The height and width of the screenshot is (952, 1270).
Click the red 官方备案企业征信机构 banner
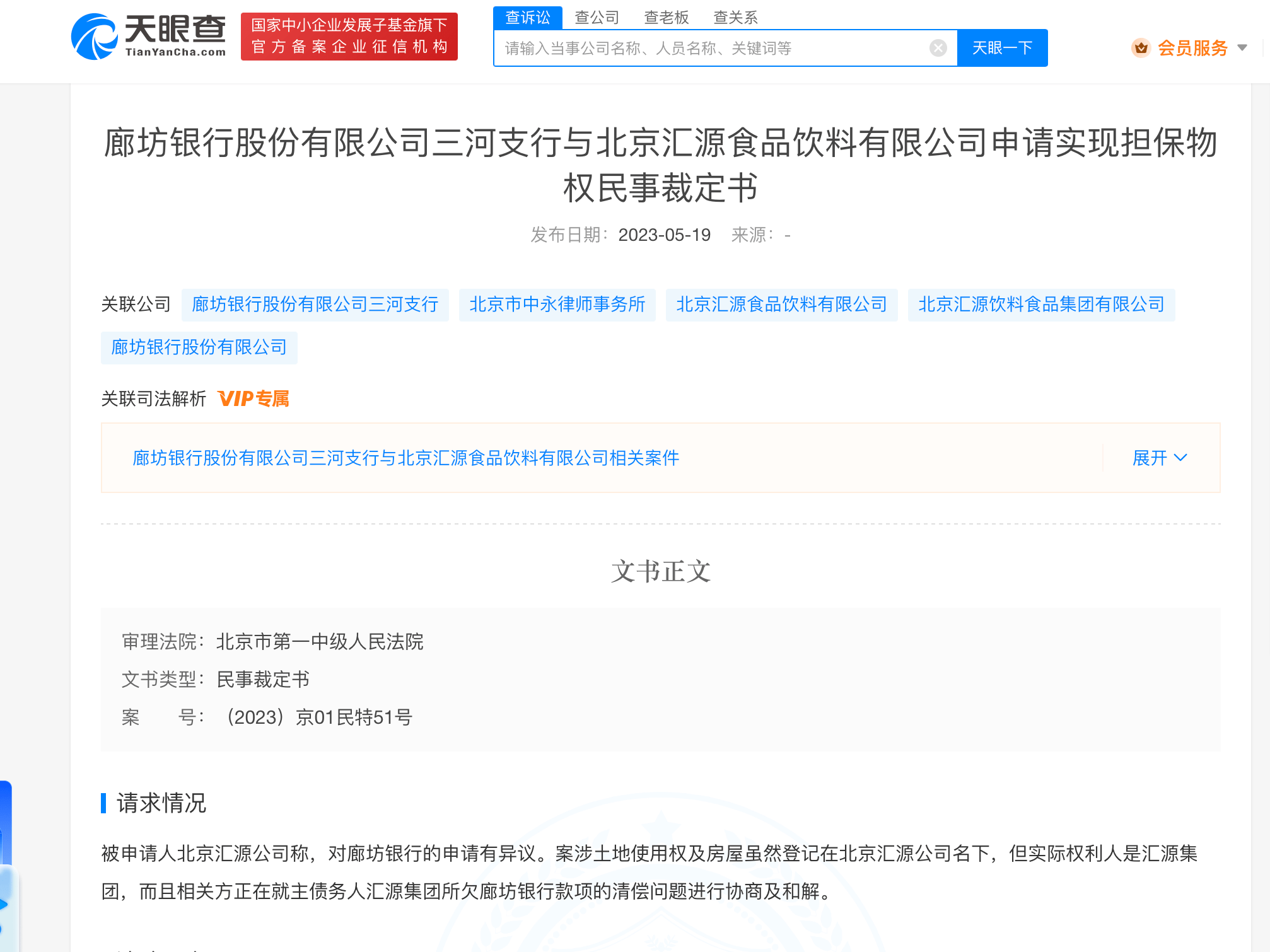(x=349, y=37)
